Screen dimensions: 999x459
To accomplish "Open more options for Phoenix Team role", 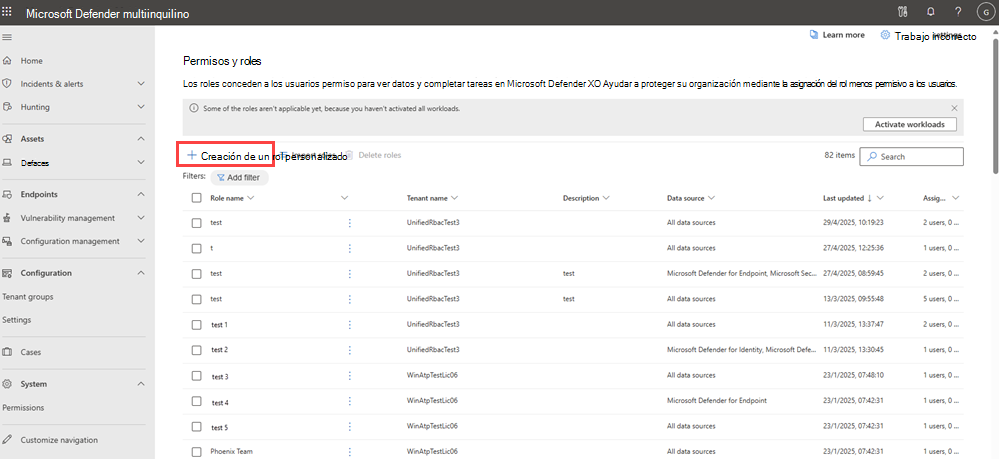I will tap(349, 451).
